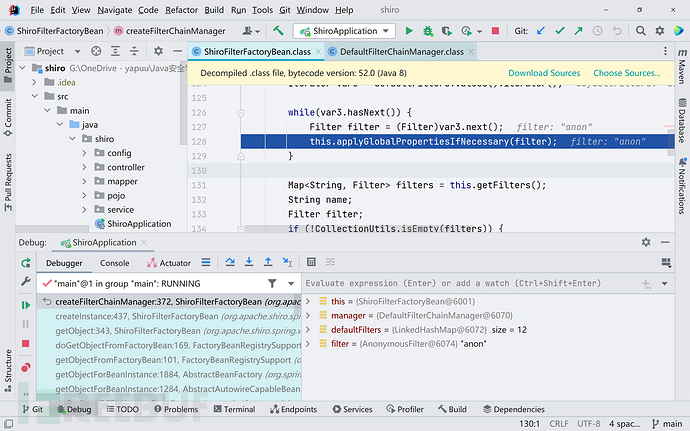Open Profiler tool window button

pos(405,409)
